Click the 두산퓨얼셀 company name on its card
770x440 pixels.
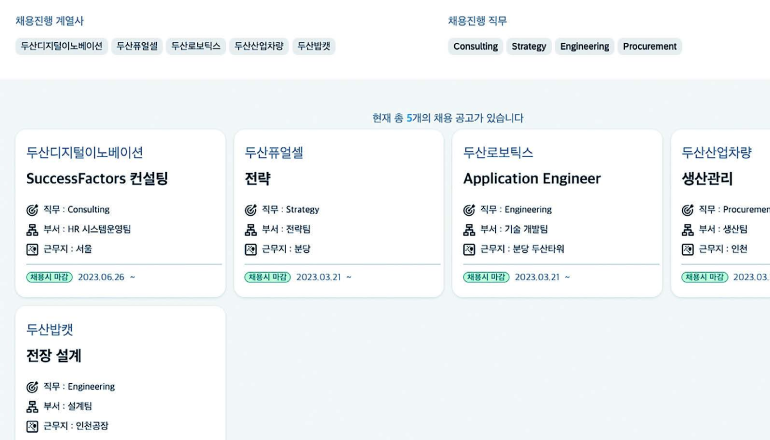click(274, 152)
